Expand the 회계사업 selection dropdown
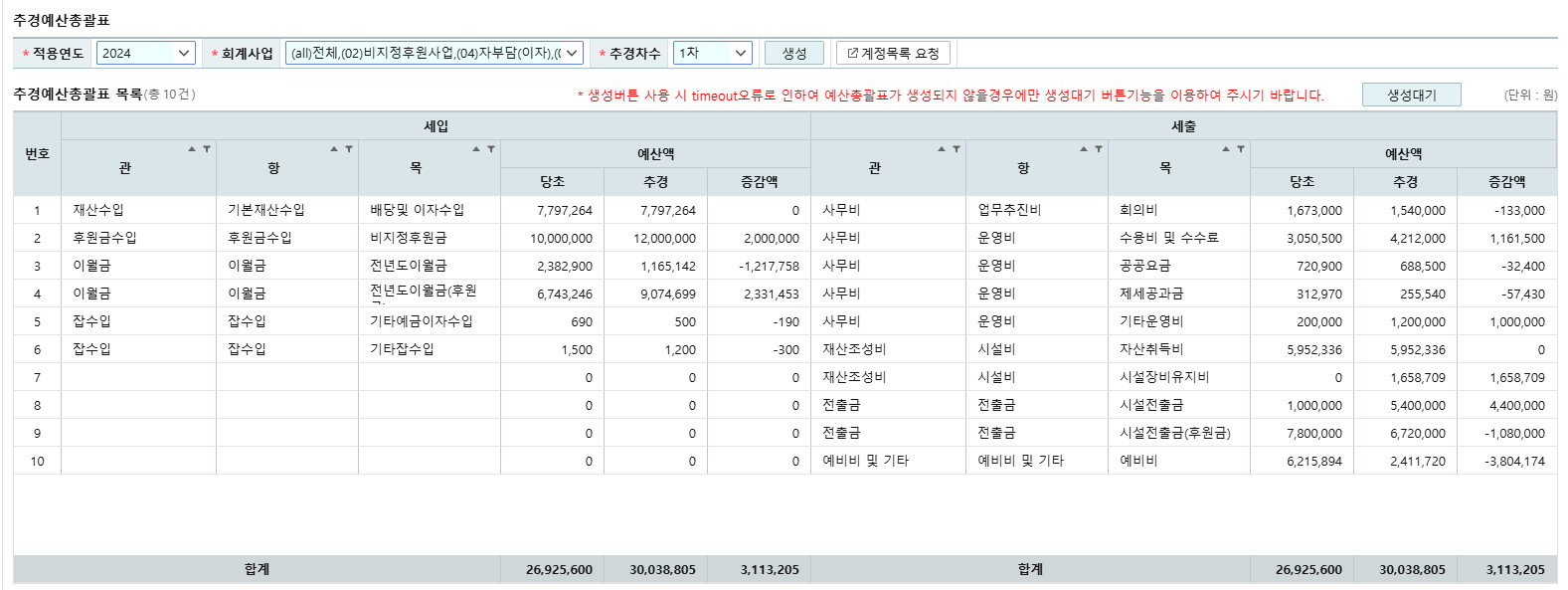 (x=434, y=53)
